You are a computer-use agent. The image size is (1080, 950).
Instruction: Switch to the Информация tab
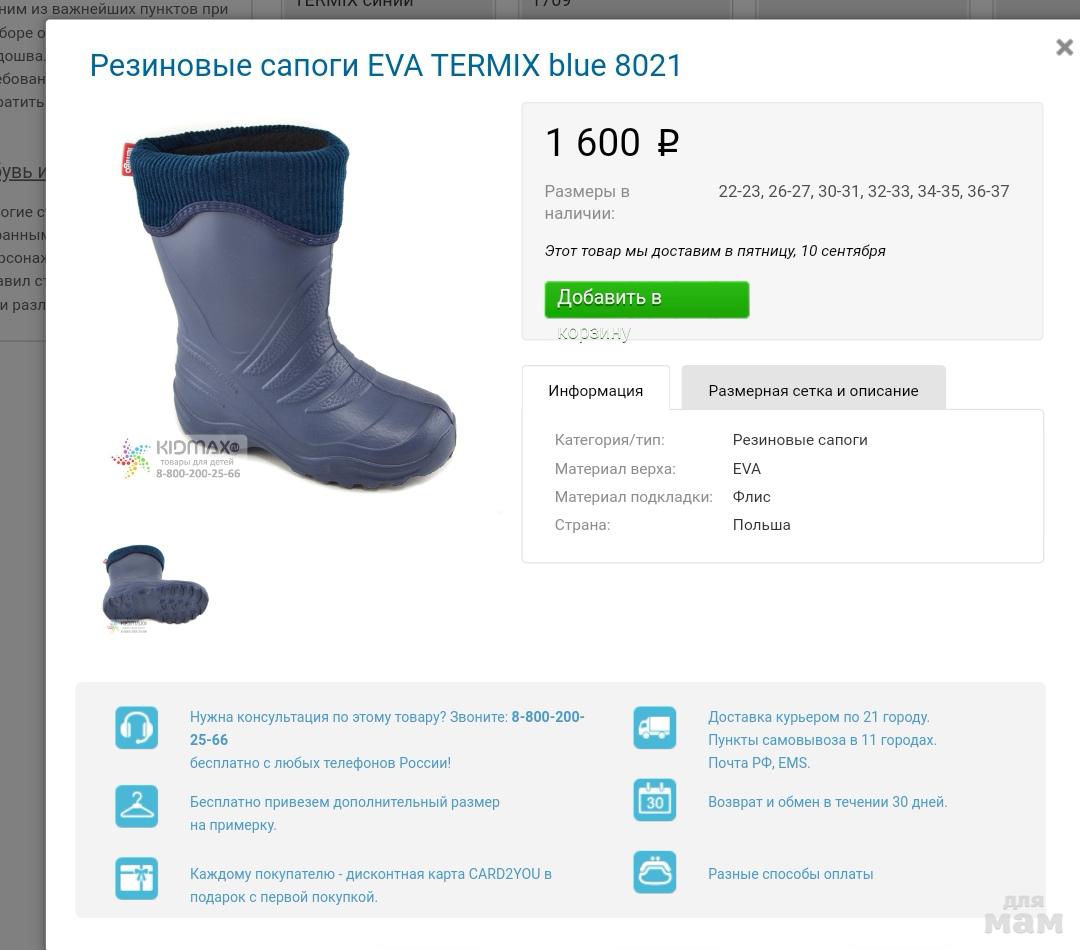[x=596, y=391]
